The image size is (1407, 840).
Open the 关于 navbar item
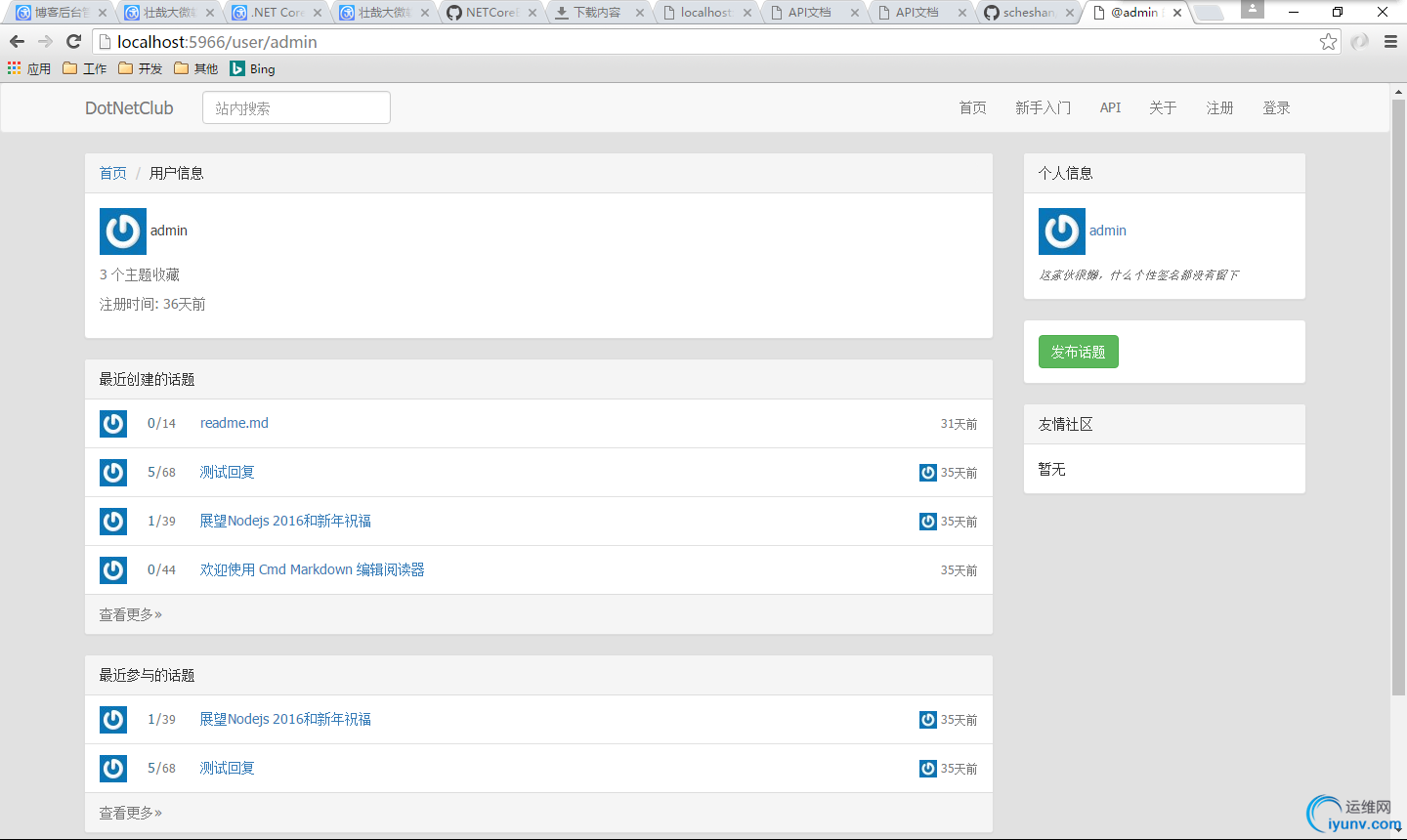click(x=1163, y=107)
